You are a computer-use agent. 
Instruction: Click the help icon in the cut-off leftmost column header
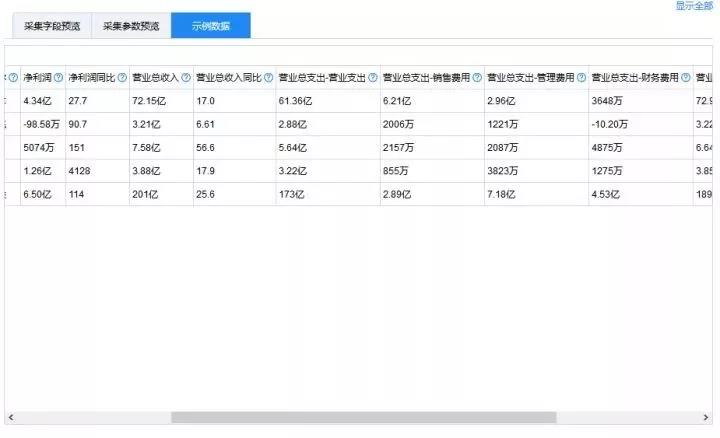coord(13,78)
